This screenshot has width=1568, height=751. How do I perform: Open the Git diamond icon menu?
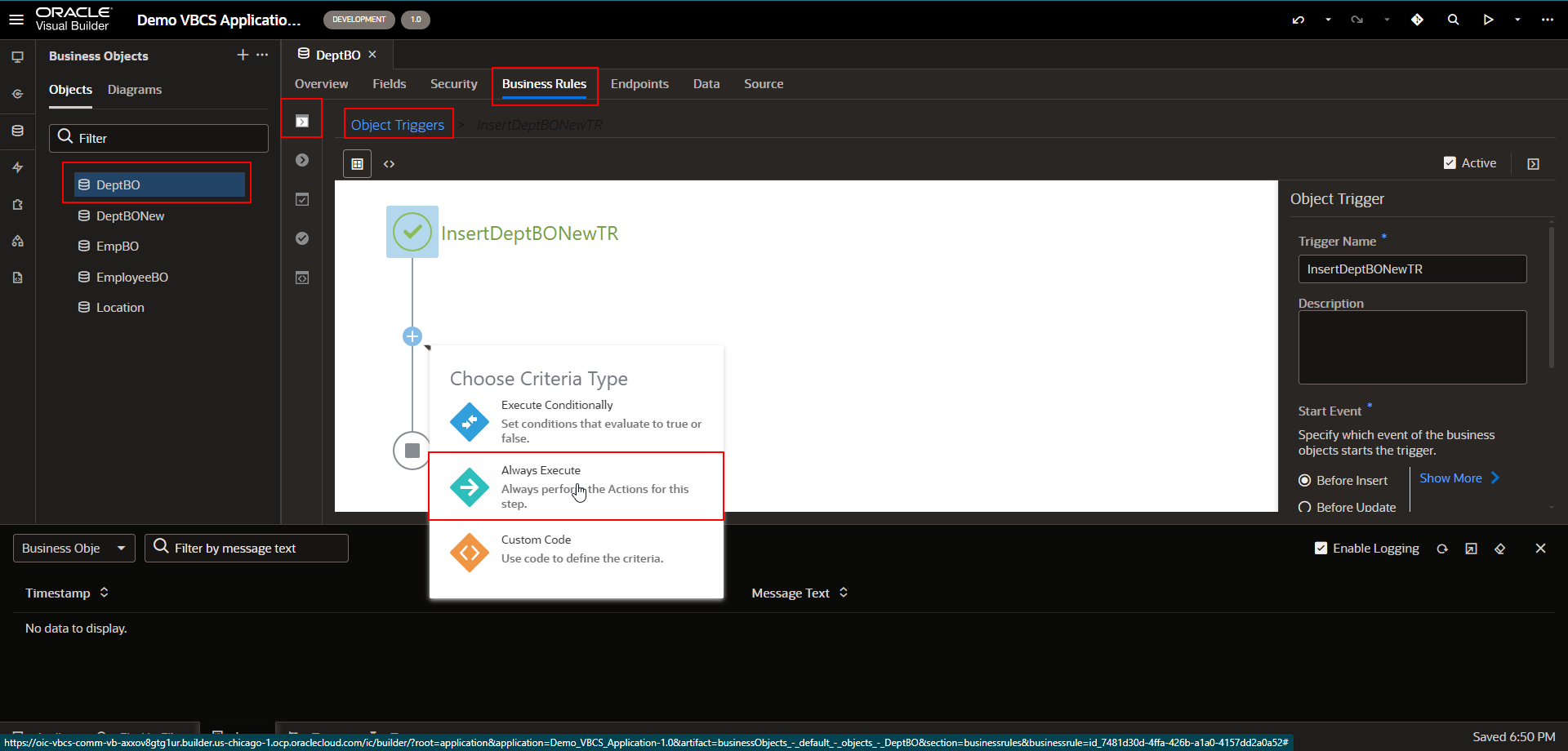1417,20
